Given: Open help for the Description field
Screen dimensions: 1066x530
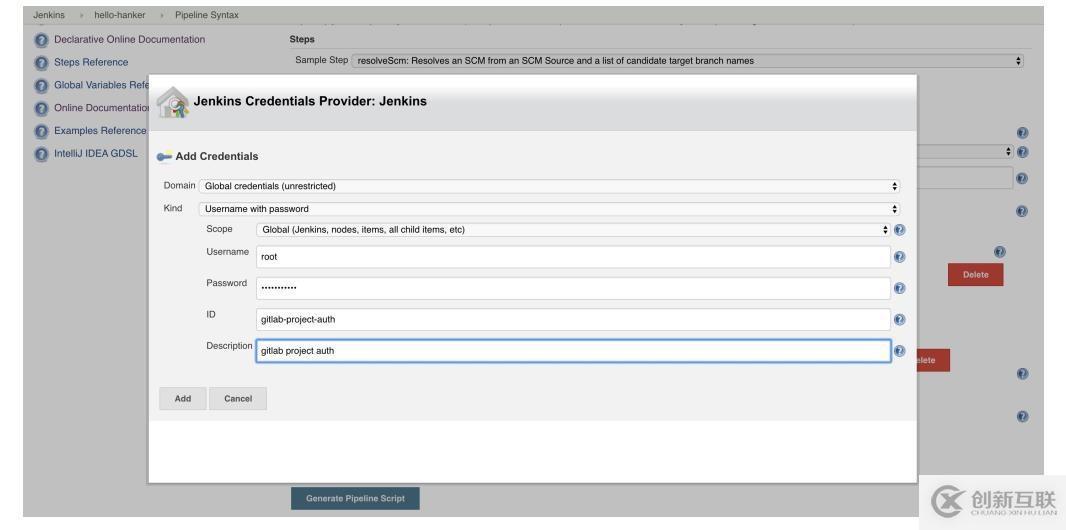Looking at the screenshot, I should [x=899, y=351].
